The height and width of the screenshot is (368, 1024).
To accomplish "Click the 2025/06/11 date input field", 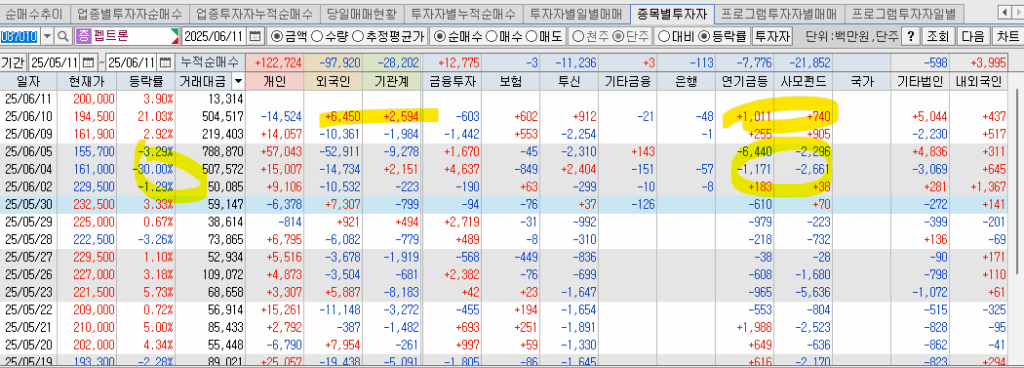I will [x=214, y=36].
